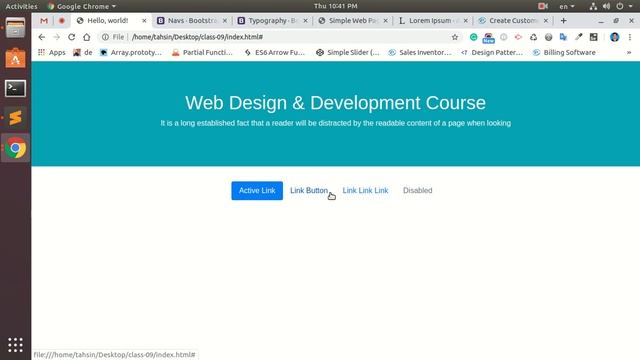This screenshot has width=640, height=360.
Task: Open the Google Chrome app menu
Action: [82, 6]
